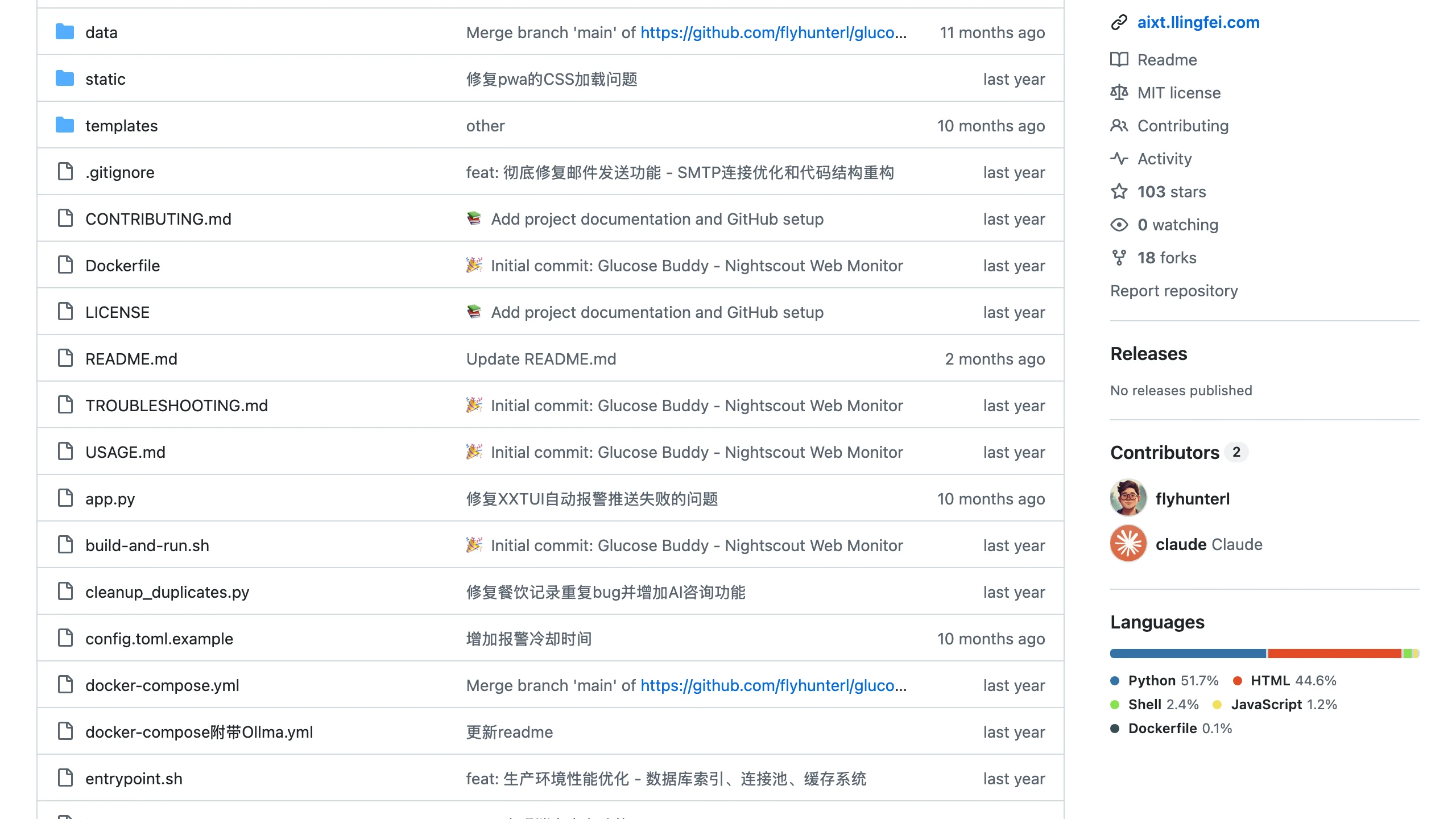Open the 'Update README.md' commit message
This screenshot has width=1456, height=819.
pyautogui.click(x=541, y=359)
